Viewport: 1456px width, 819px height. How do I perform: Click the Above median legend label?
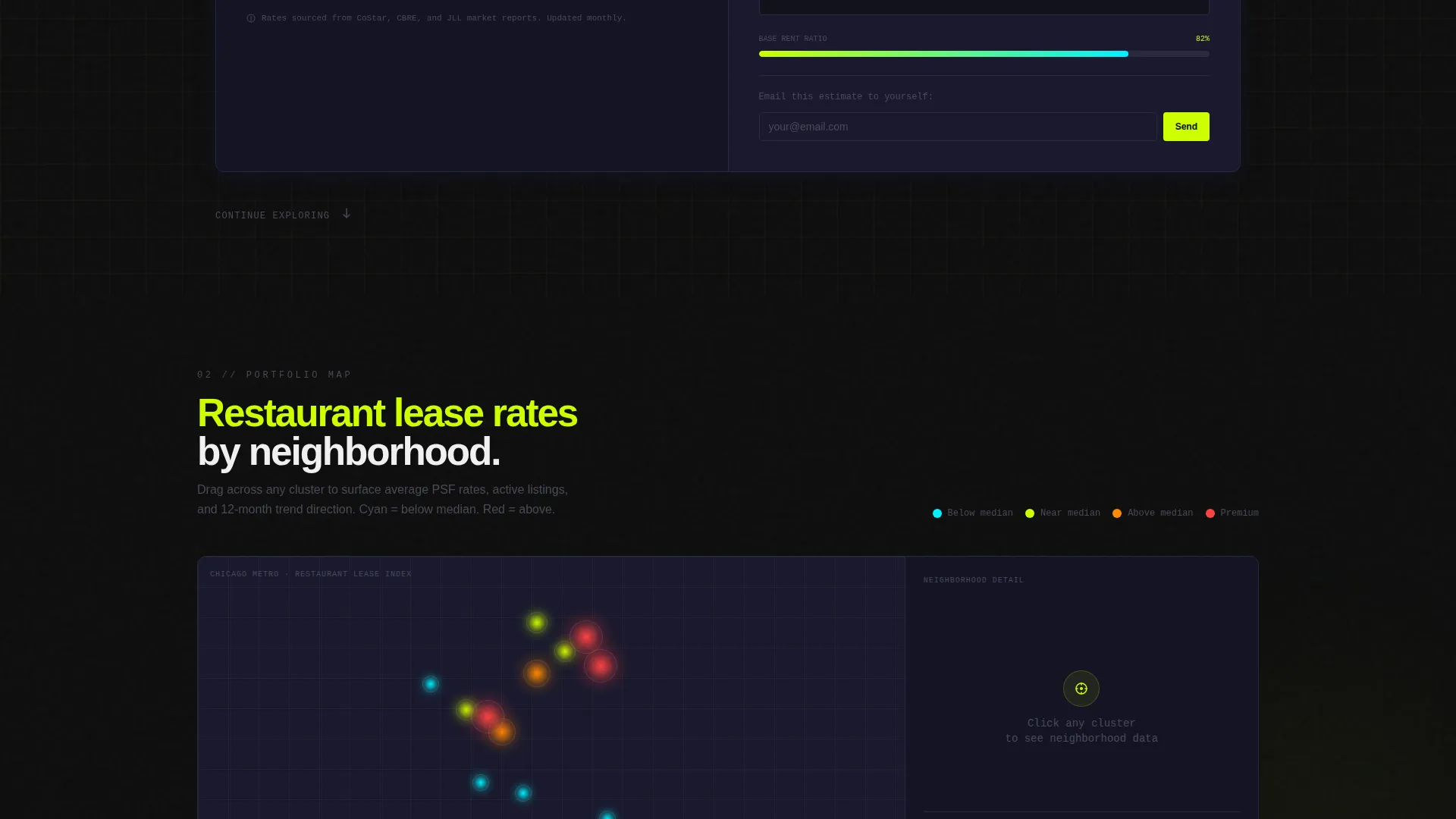coord(1160,513)
